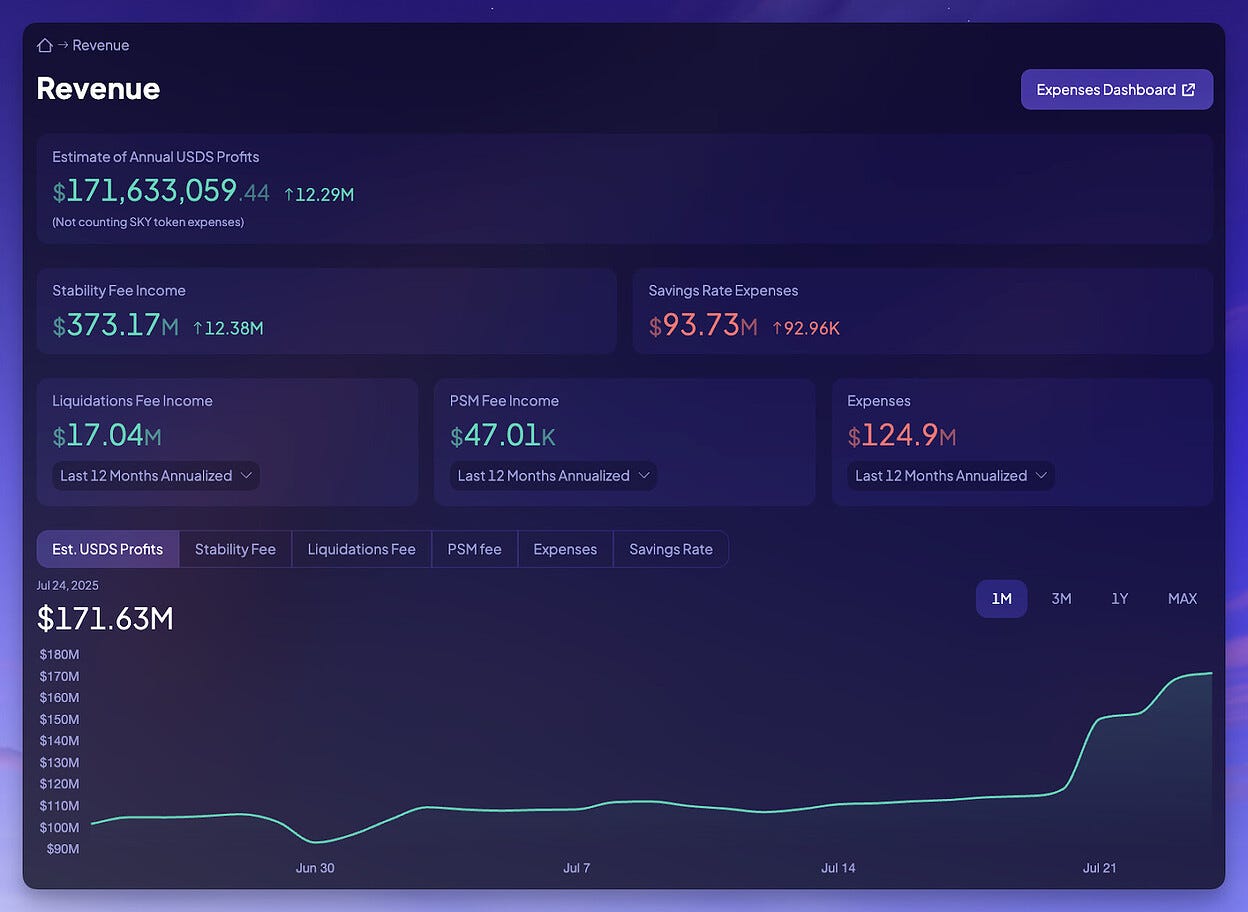Image resolution: width=1248 pixels, height=912 pixels.
Task: Open the PSM fee tab
Action: pyautogui.click(x=474, y=549)
